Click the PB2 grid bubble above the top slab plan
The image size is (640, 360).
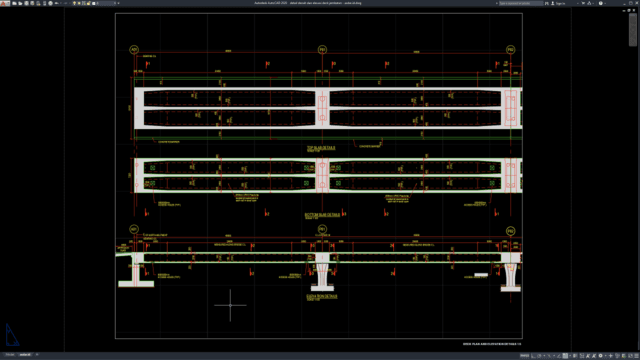(510, 50)
